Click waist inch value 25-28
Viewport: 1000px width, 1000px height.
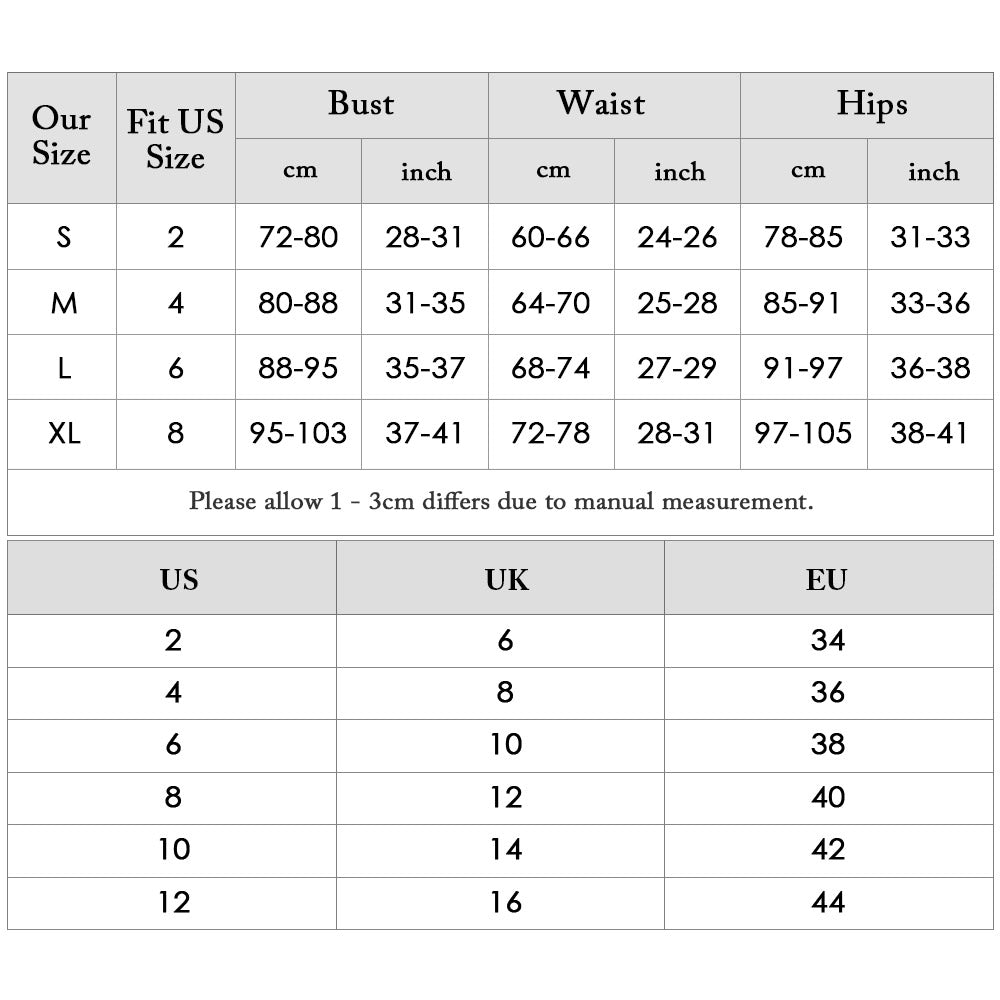(x=677, y=302)
